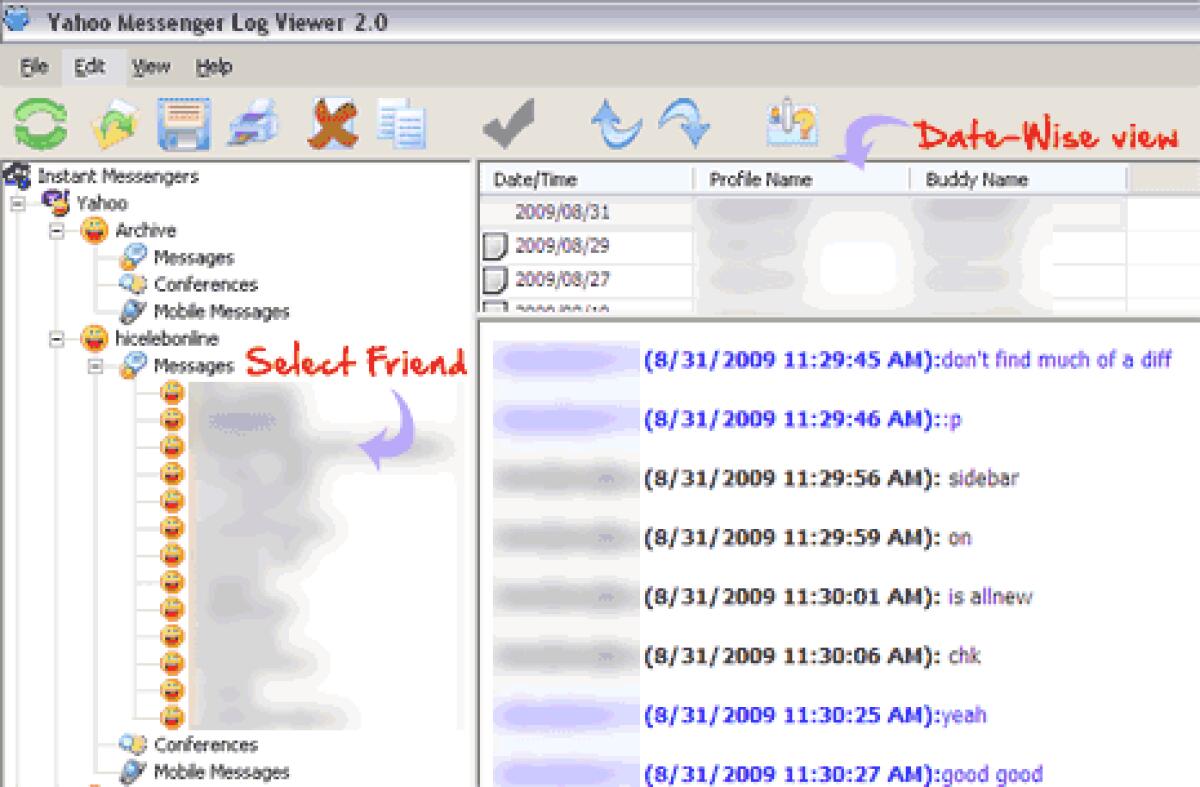Image resolution: width=1200 pixels, height=787 pixels.
Task: Sort by the Date/Time column header
Action: pyautogui.click(x=586, y=180)
